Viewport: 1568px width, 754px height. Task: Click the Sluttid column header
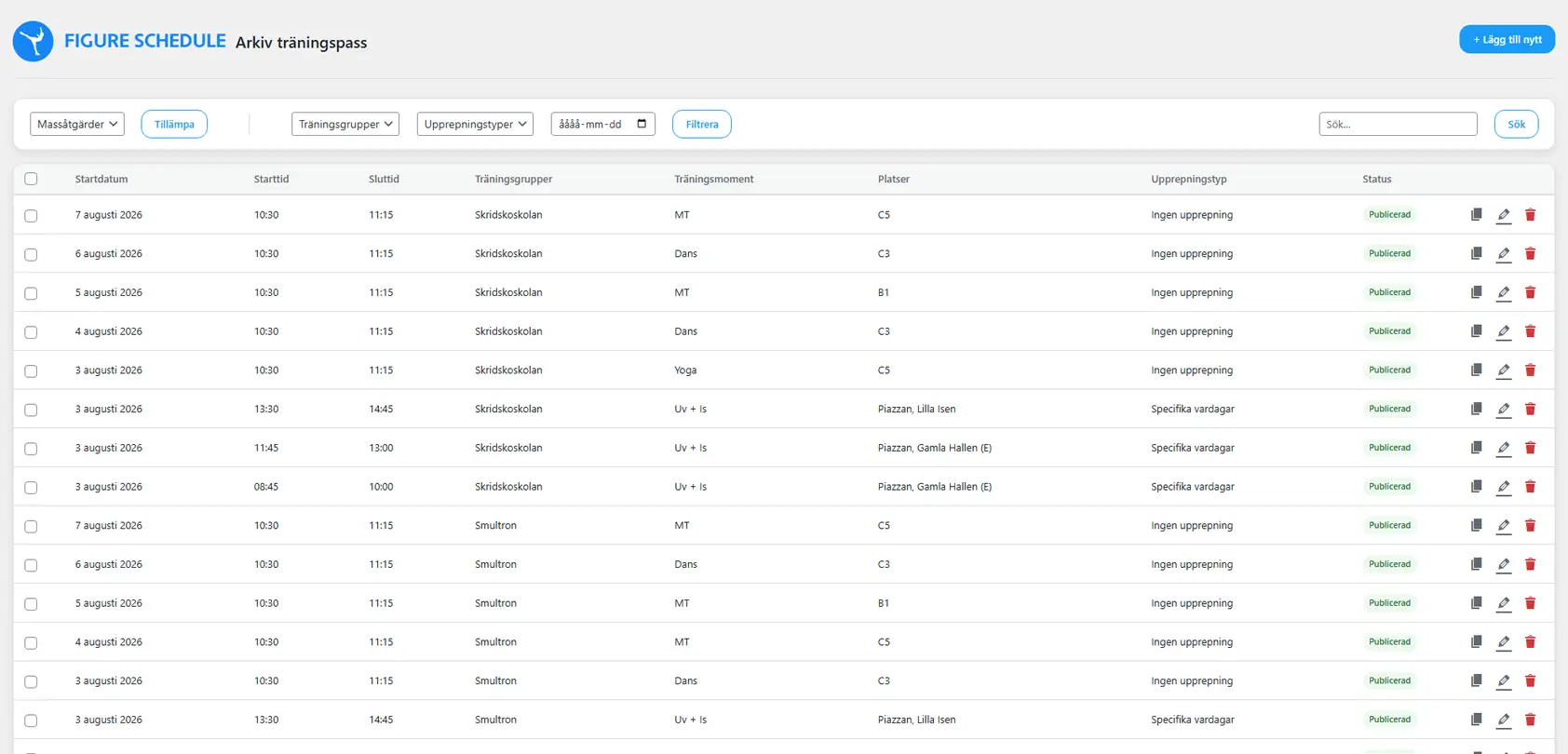pos(384,179)
